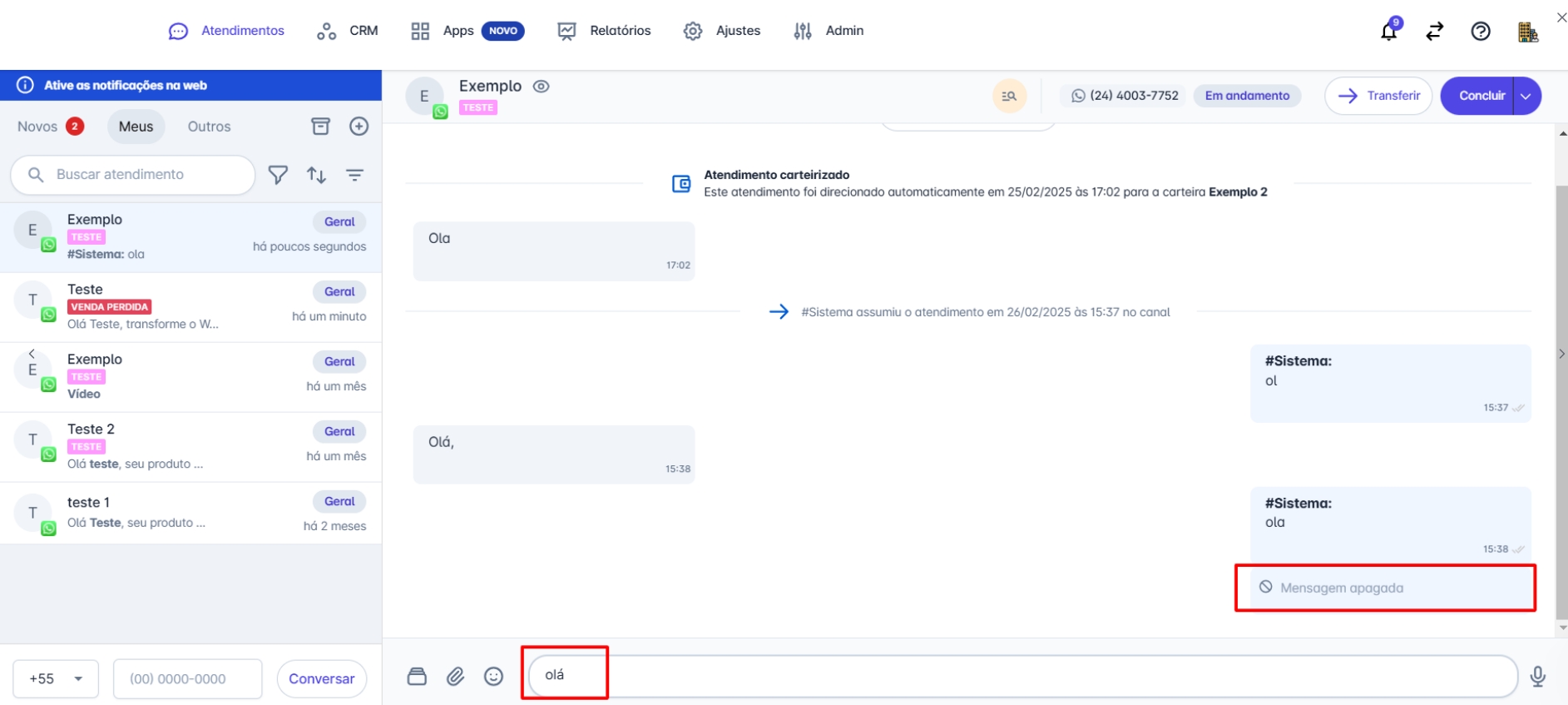Expand the right side panel chevron
Image resolution: width=1568 pixels, height=705 pixels.
[x=1561, y=354]
